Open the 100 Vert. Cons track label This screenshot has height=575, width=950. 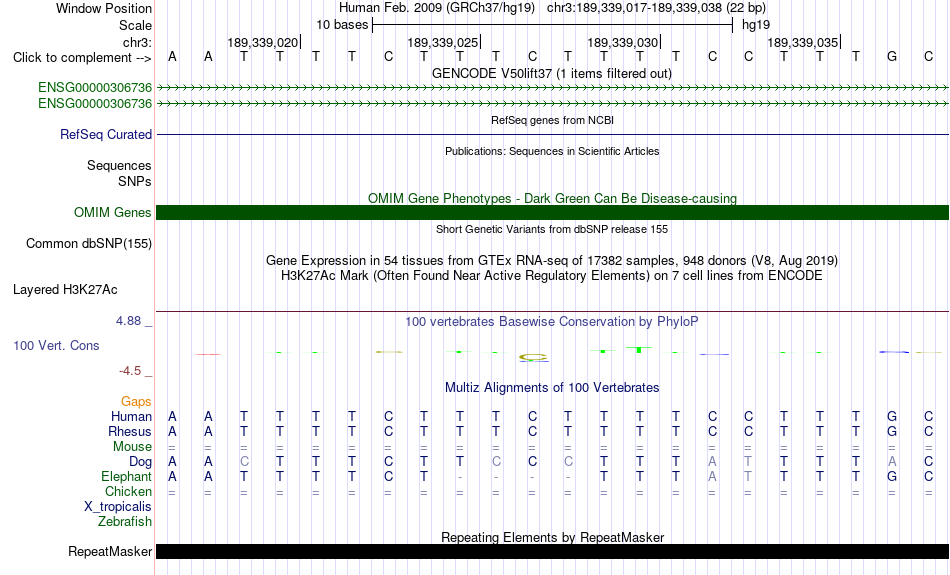click(56, 345)
